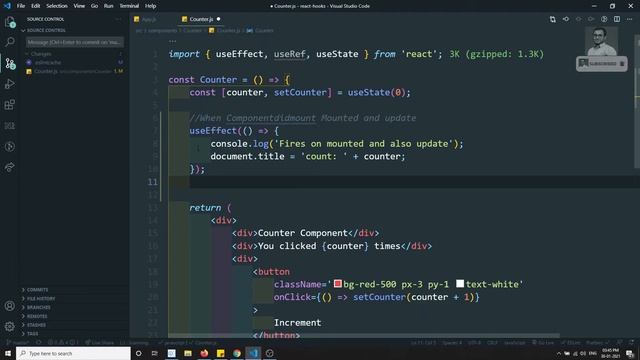640x360 pixels.
Task: Expand the Stashes section
Action: point(36,325)
